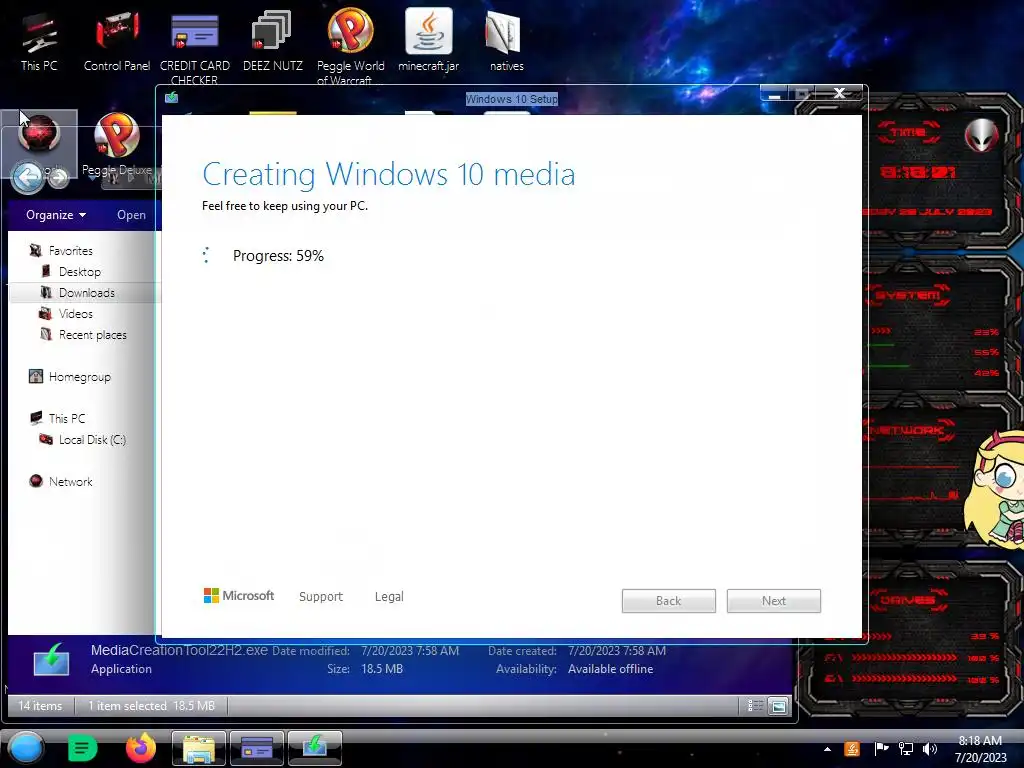
Task: Select Downloads in navigation pane
Action: tap(86, 293)
